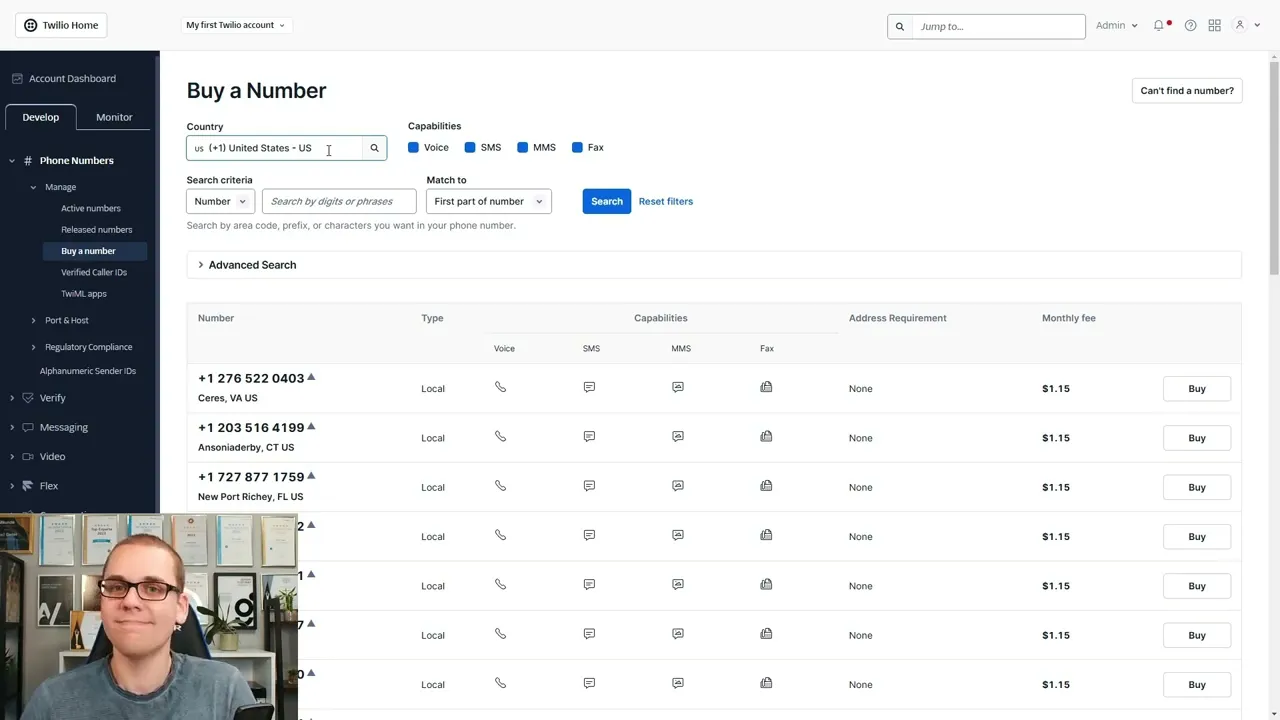Click MMS icon for +1 727 877 1759

pos(678,486)
